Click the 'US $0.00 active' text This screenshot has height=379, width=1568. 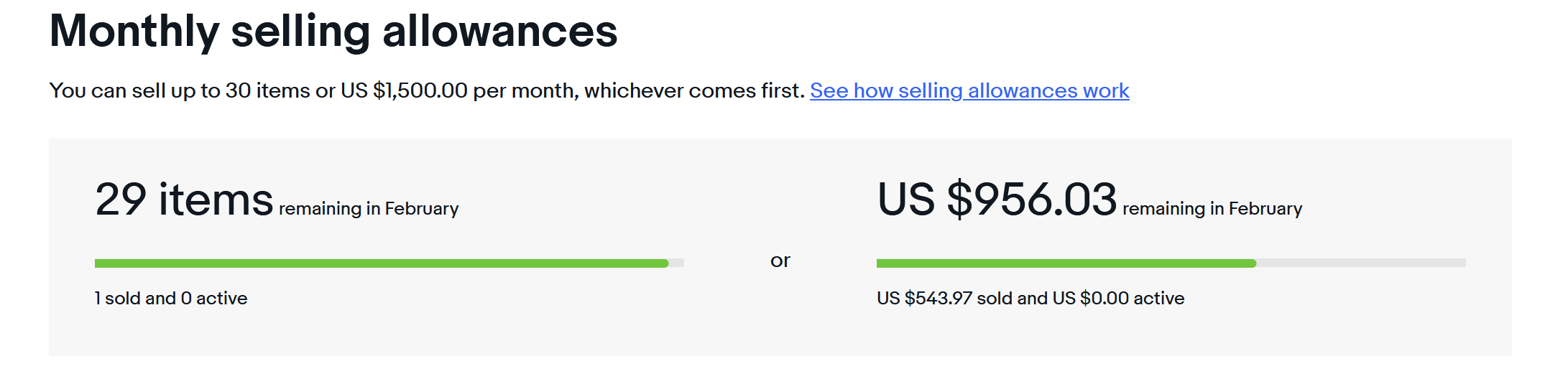(x=1118, y=299)
